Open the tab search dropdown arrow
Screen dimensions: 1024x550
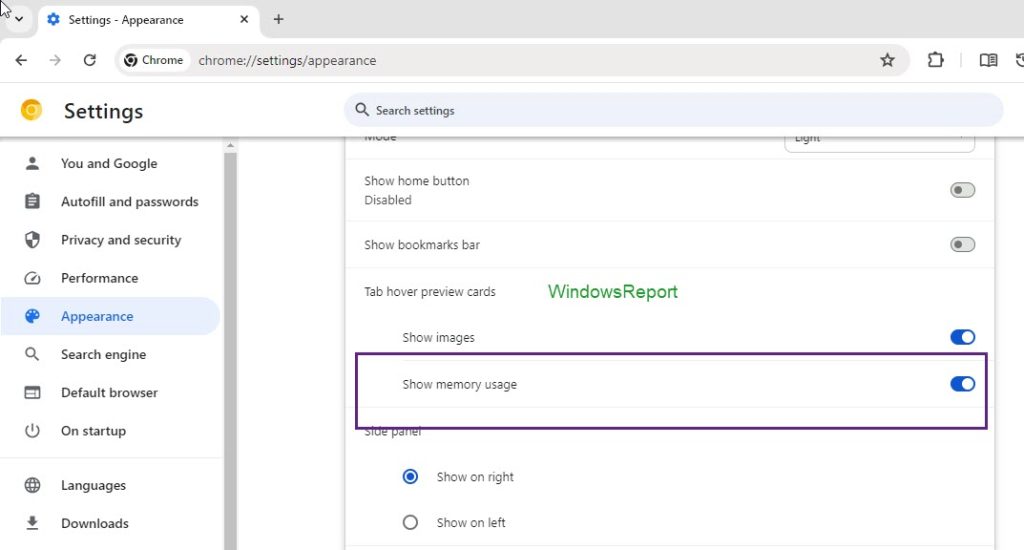click(19, 19)
